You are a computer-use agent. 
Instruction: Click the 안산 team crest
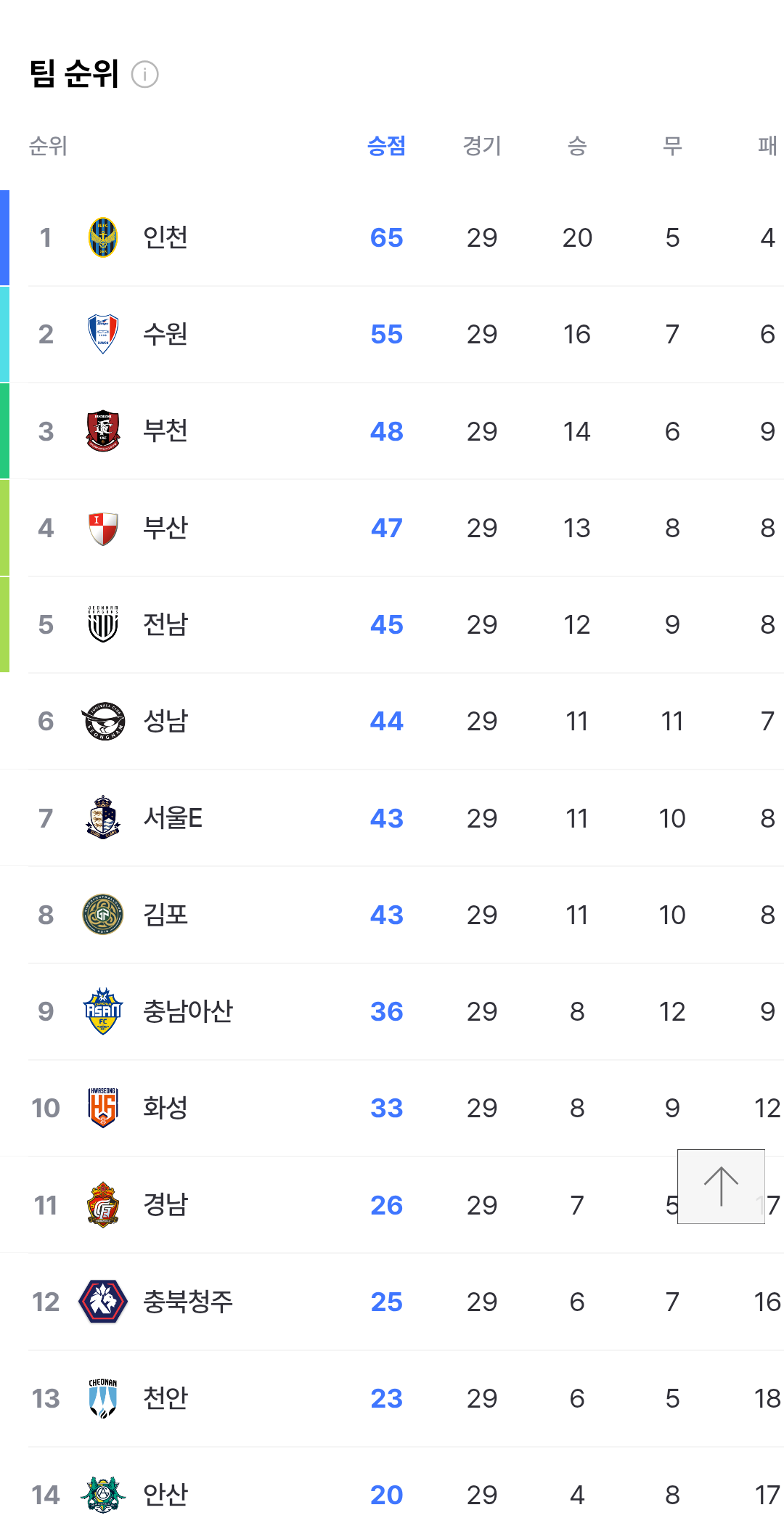103,1494
